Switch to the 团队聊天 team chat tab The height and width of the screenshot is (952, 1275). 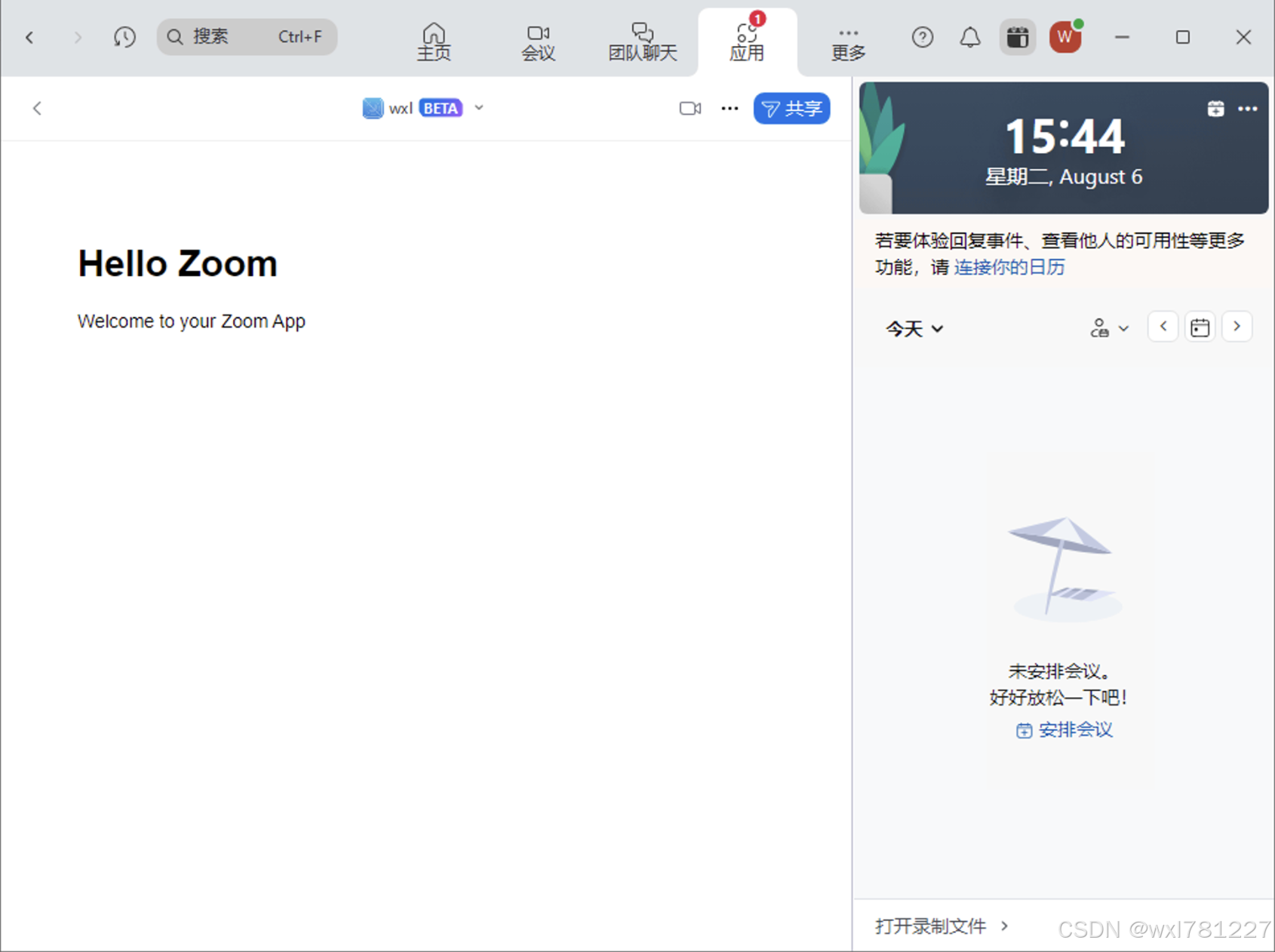(643, 42)
